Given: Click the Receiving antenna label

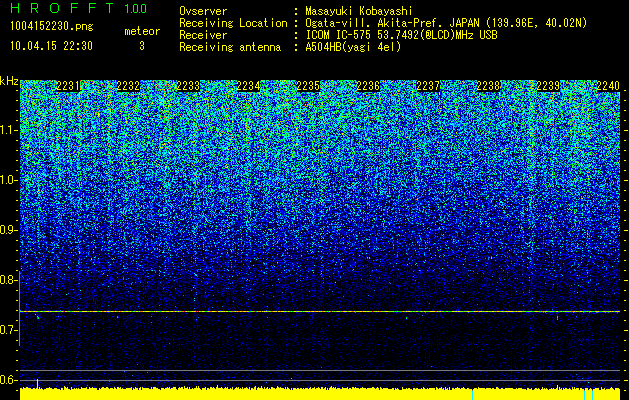Looking at the screenshot, I should 230,47.
